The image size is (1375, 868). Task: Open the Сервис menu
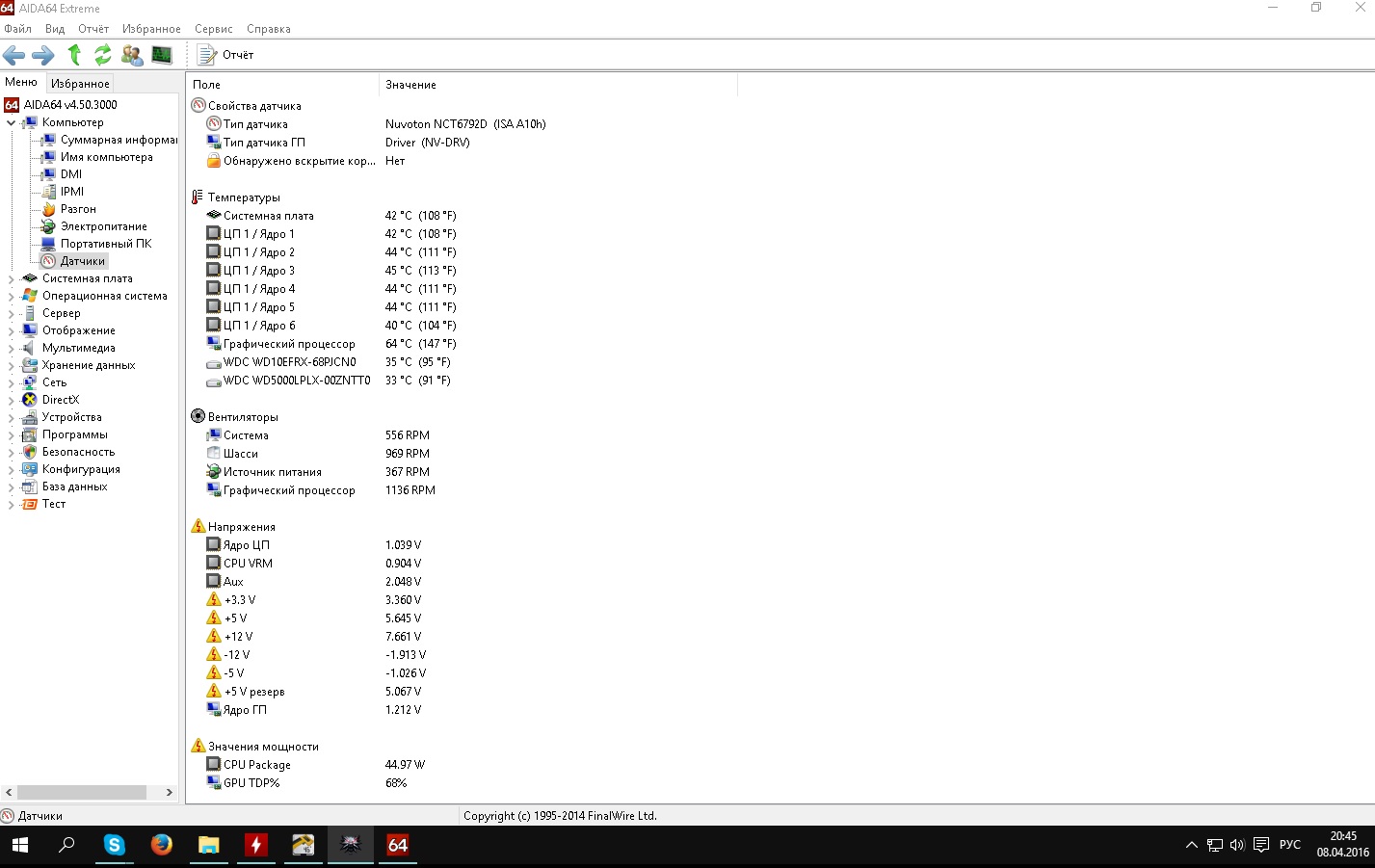click(214, 29)
